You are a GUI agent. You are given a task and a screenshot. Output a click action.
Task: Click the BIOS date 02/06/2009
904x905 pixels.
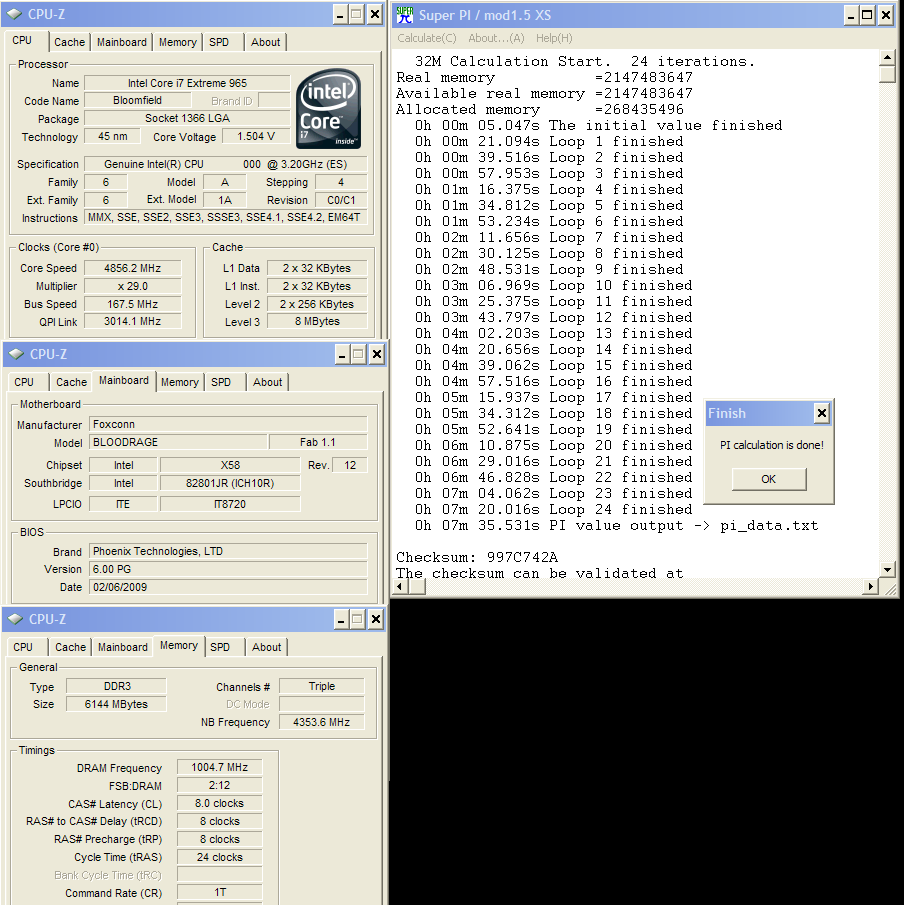tap(228, 587)
